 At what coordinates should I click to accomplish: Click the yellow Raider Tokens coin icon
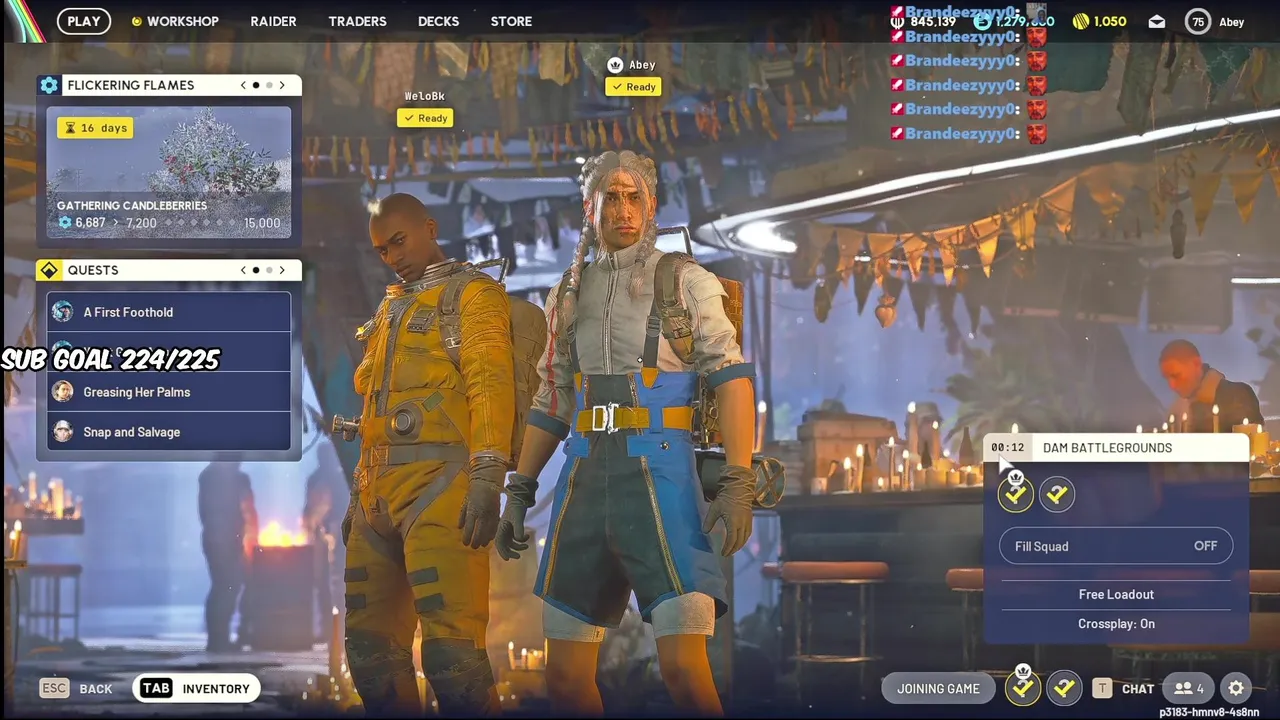pyautogui.click(x=1080, y=21)
